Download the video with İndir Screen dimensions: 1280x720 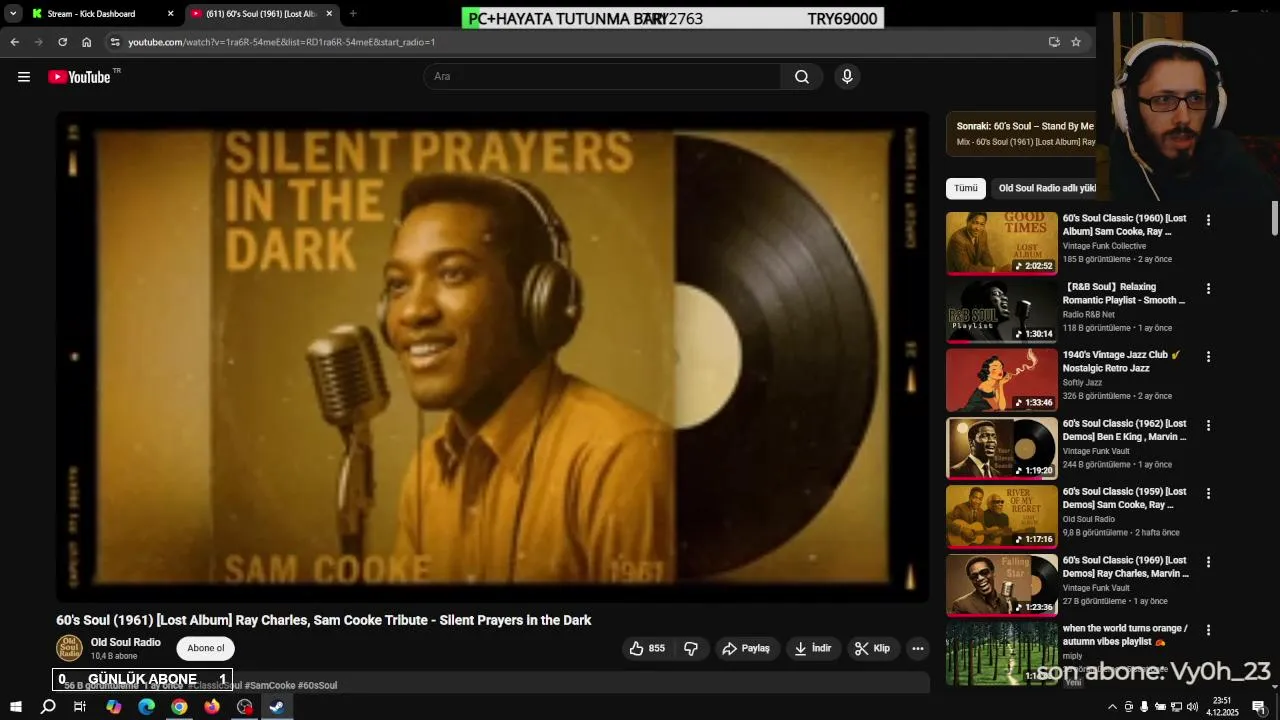click(813, 649)
